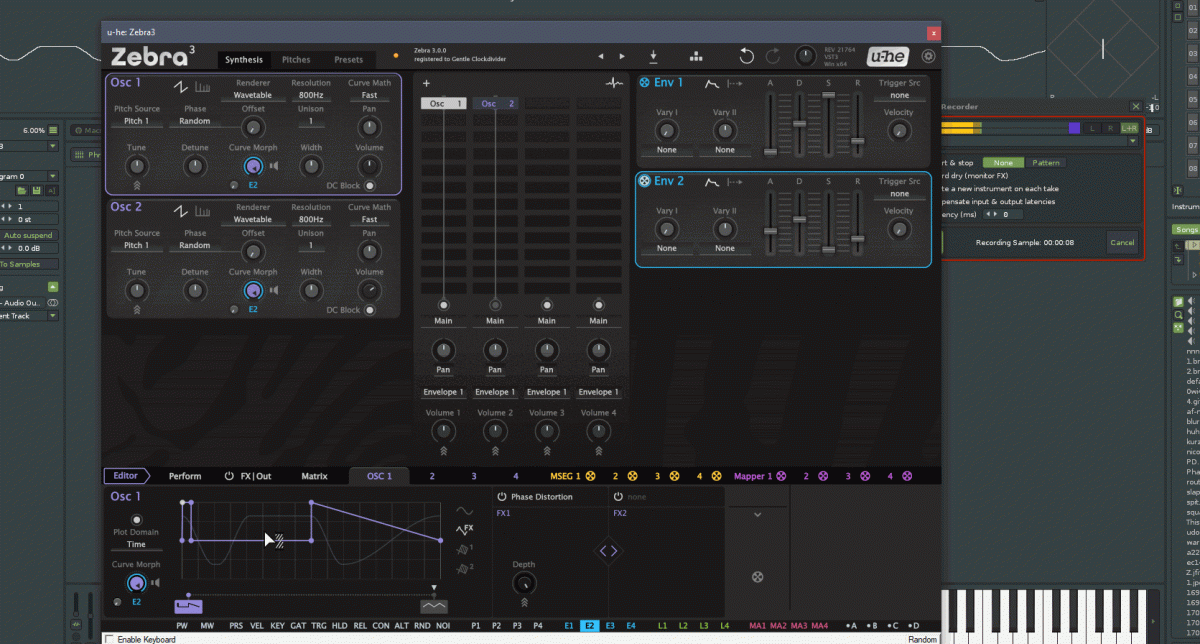
Task: Click the save preset download arrow icon
Action: [653, 57]
